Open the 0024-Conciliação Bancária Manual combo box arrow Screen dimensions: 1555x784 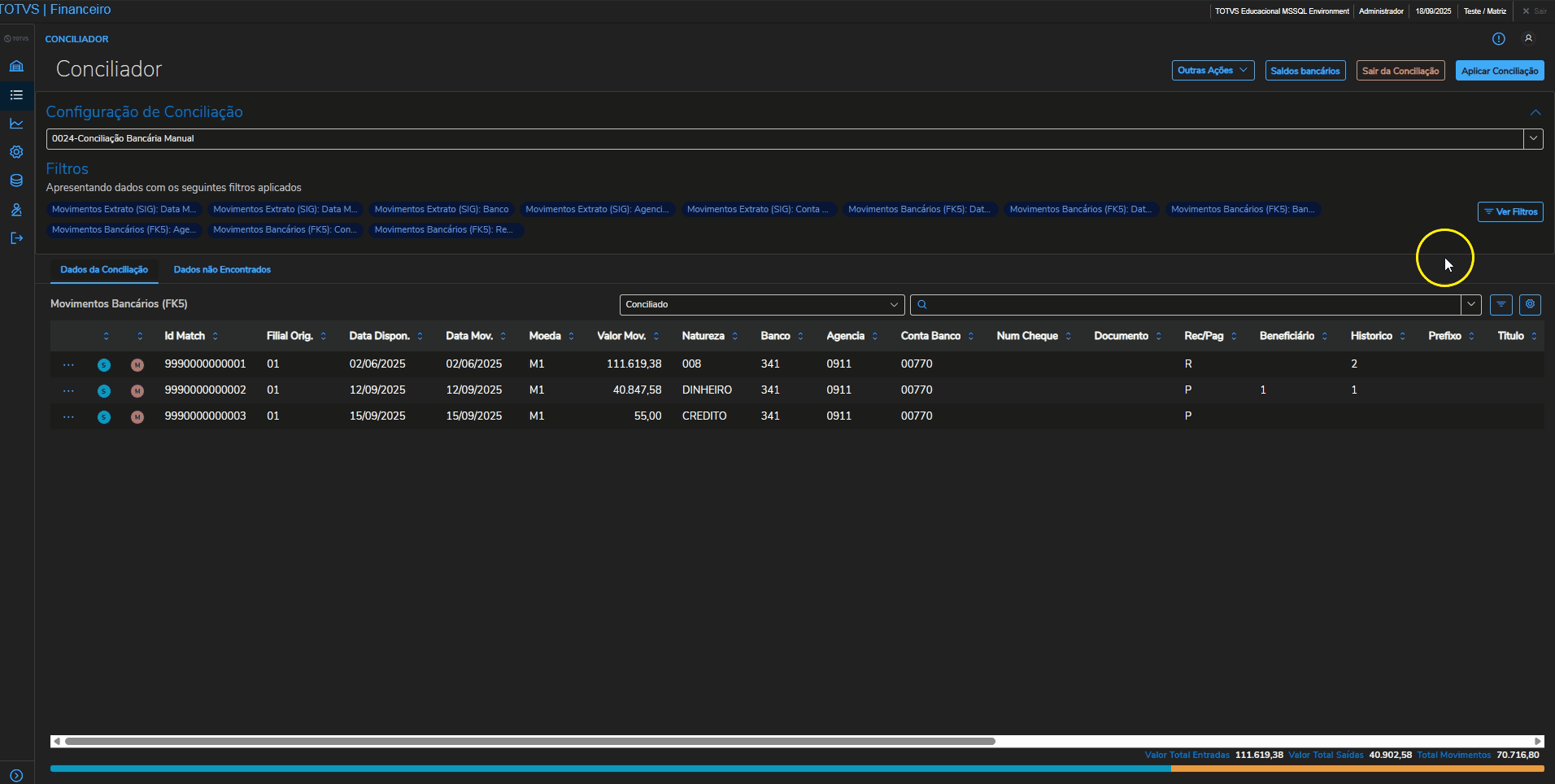(1533, 138)
